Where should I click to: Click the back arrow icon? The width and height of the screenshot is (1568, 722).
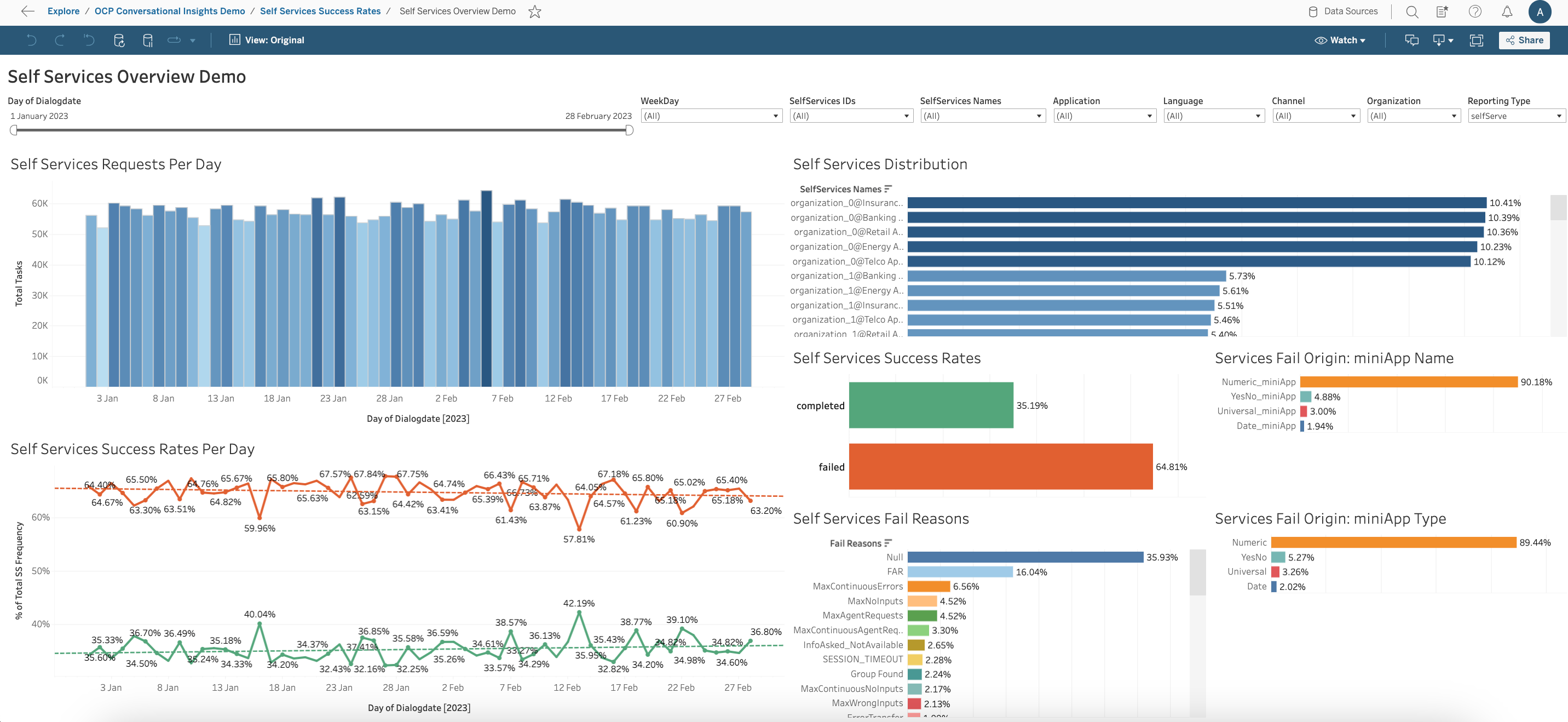(27, 12)
